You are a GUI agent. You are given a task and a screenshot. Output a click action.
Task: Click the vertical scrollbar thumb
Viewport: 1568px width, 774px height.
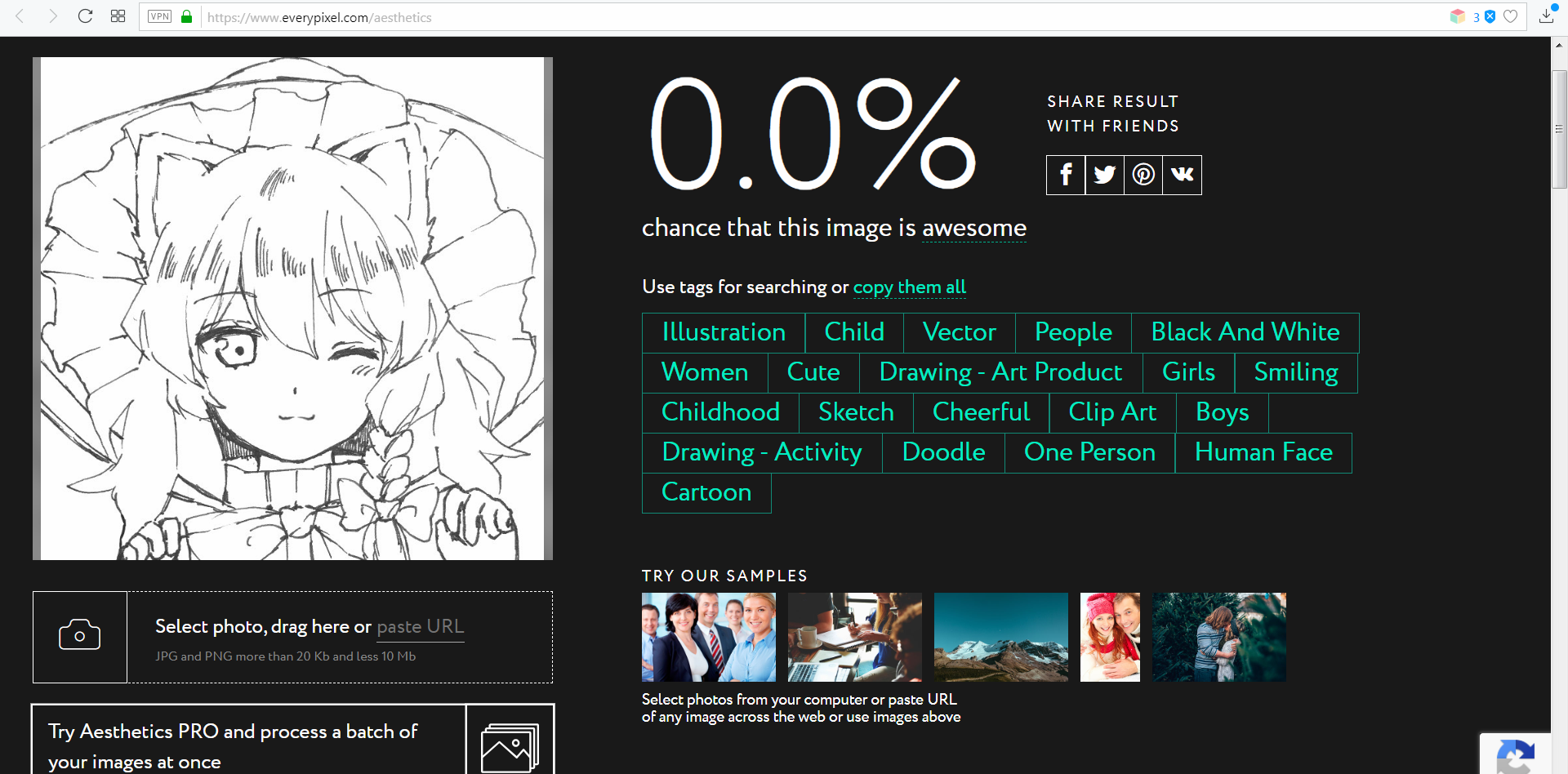[x=1559, y=129]
